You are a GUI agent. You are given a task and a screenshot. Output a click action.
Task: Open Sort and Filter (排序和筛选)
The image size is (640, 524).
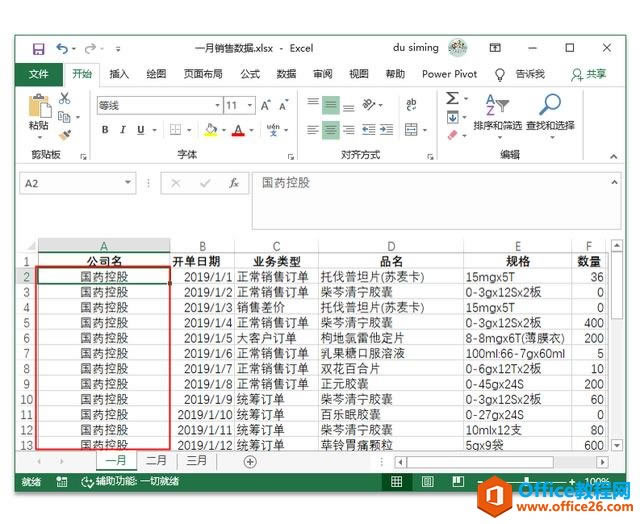click(x=498, y=115)
